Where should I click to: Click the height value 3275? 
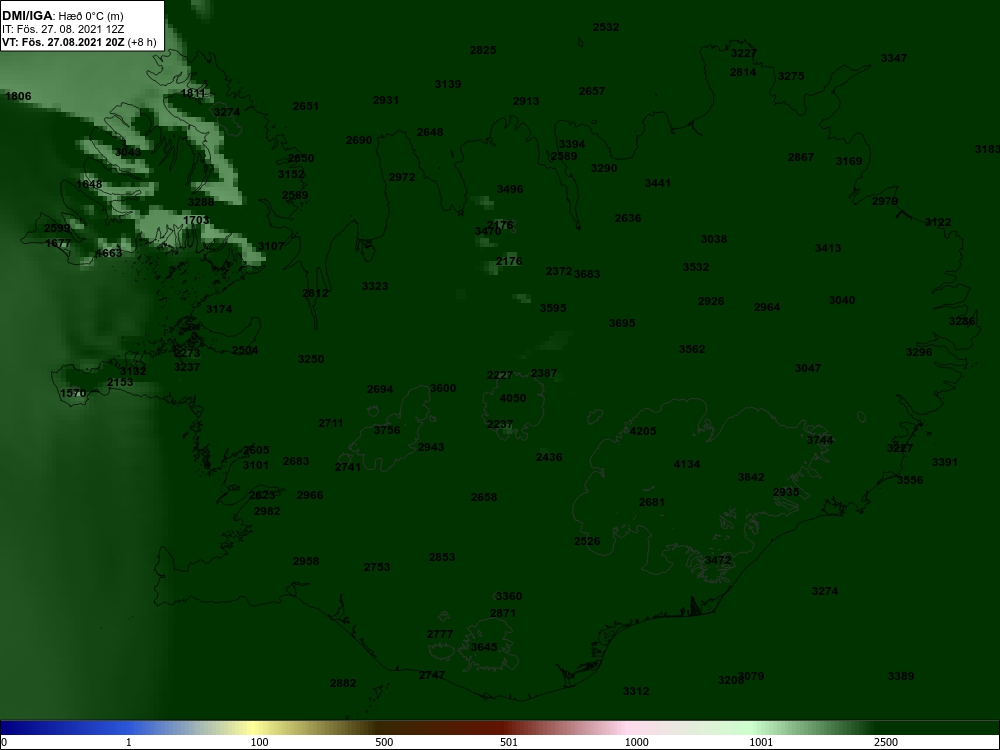(791, 76)
